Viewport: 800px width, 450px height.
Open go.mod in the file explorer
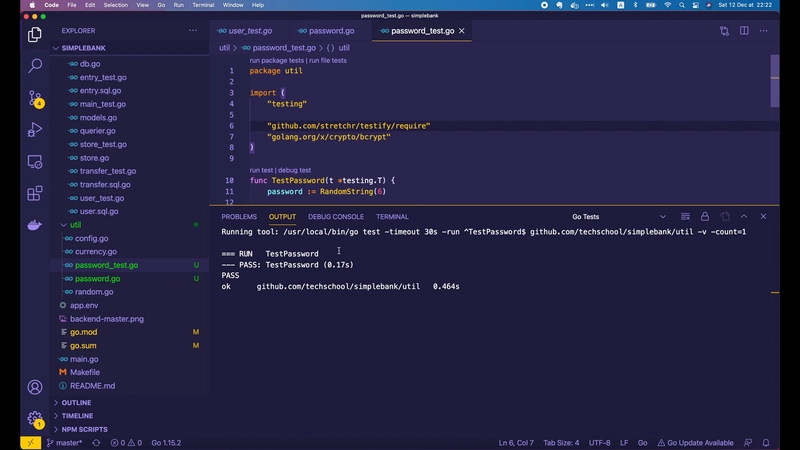pos(83,332)
